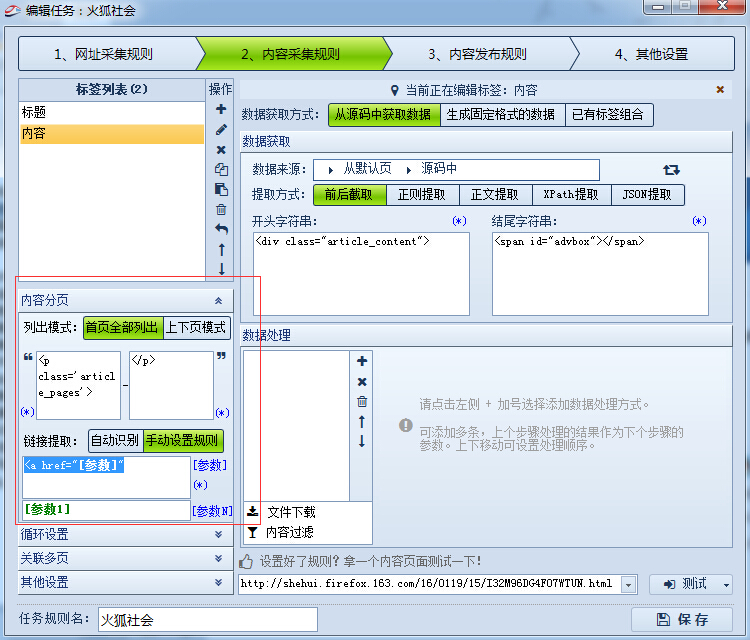The image size is (750, 640).
Task: Open the test URL dropdown list
Action: coord(629,585)
